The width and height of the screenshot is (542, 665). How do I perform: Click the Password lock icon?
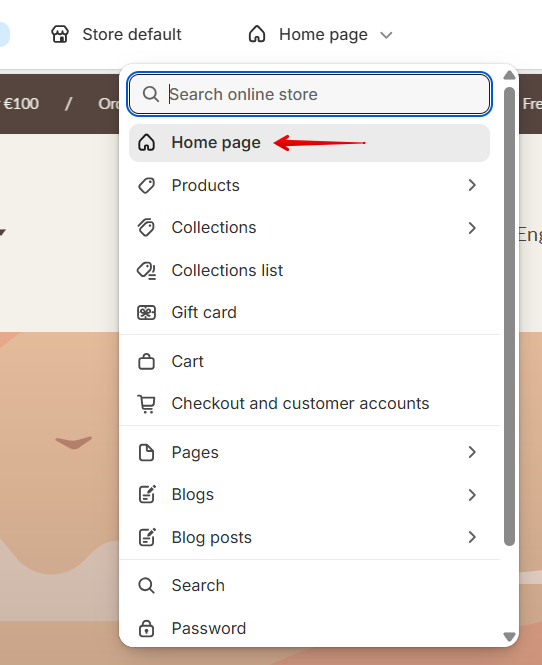pyautogui.click(x=147, y=628)
